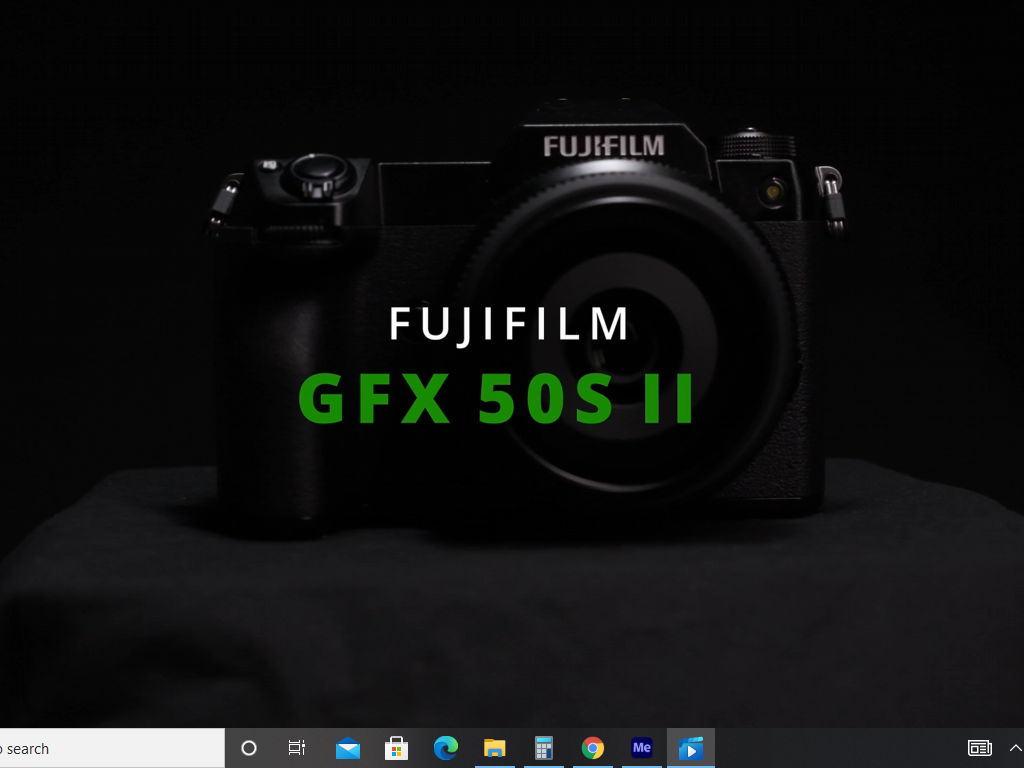Launch the Mail app from taskbar
This screenshot has width=1024, height=768.
point(347,748)
